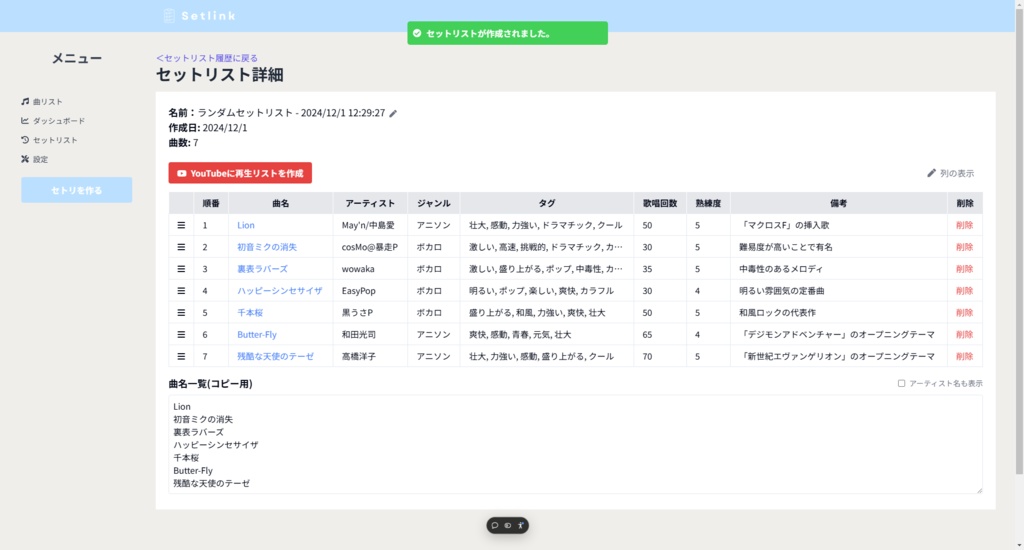This screenshot has height=550, width=1024.
Task: Click the Setlink logo icon
Action: (169, 16)
